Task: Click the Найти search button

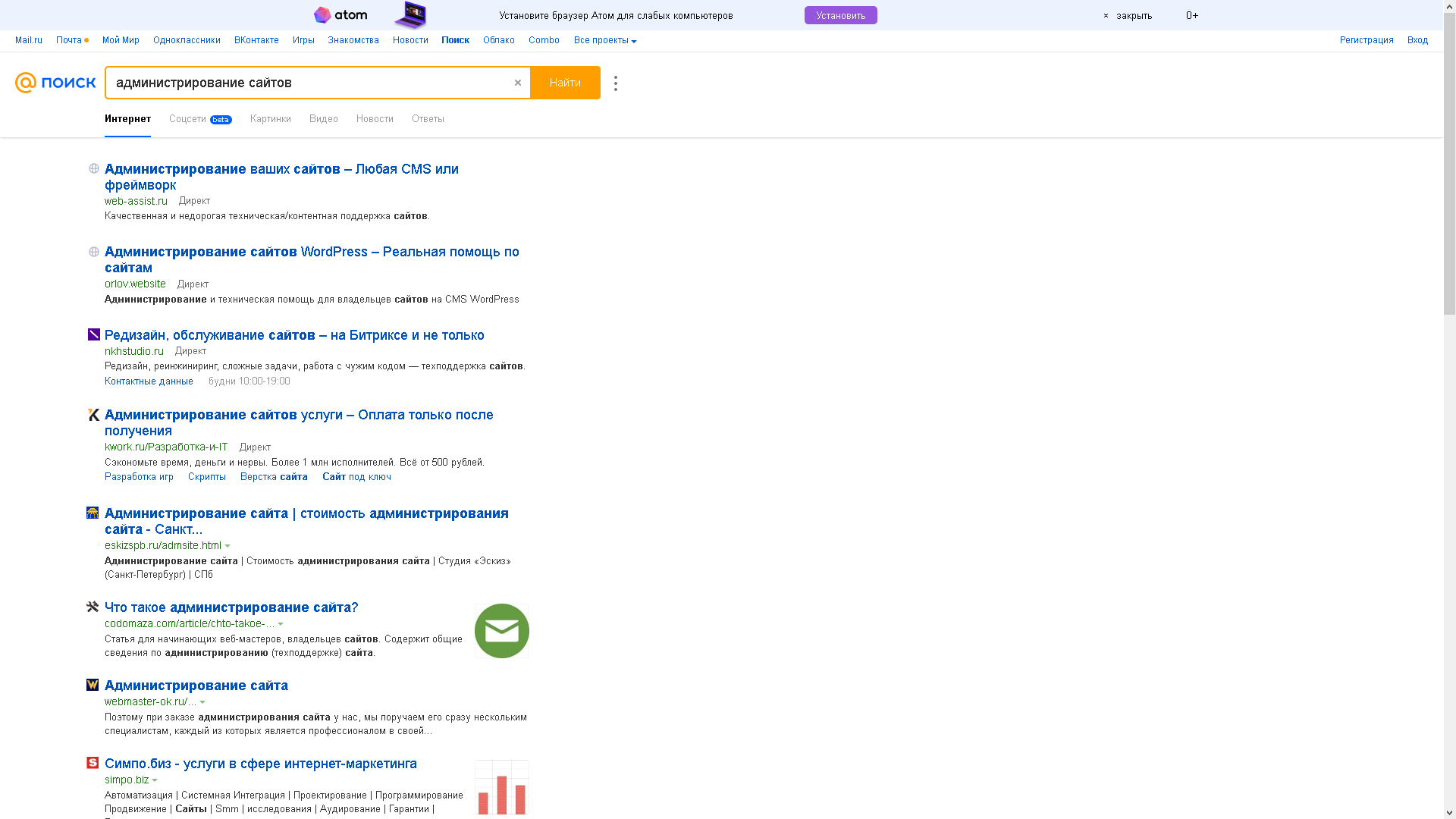Action: click(565, 83)
